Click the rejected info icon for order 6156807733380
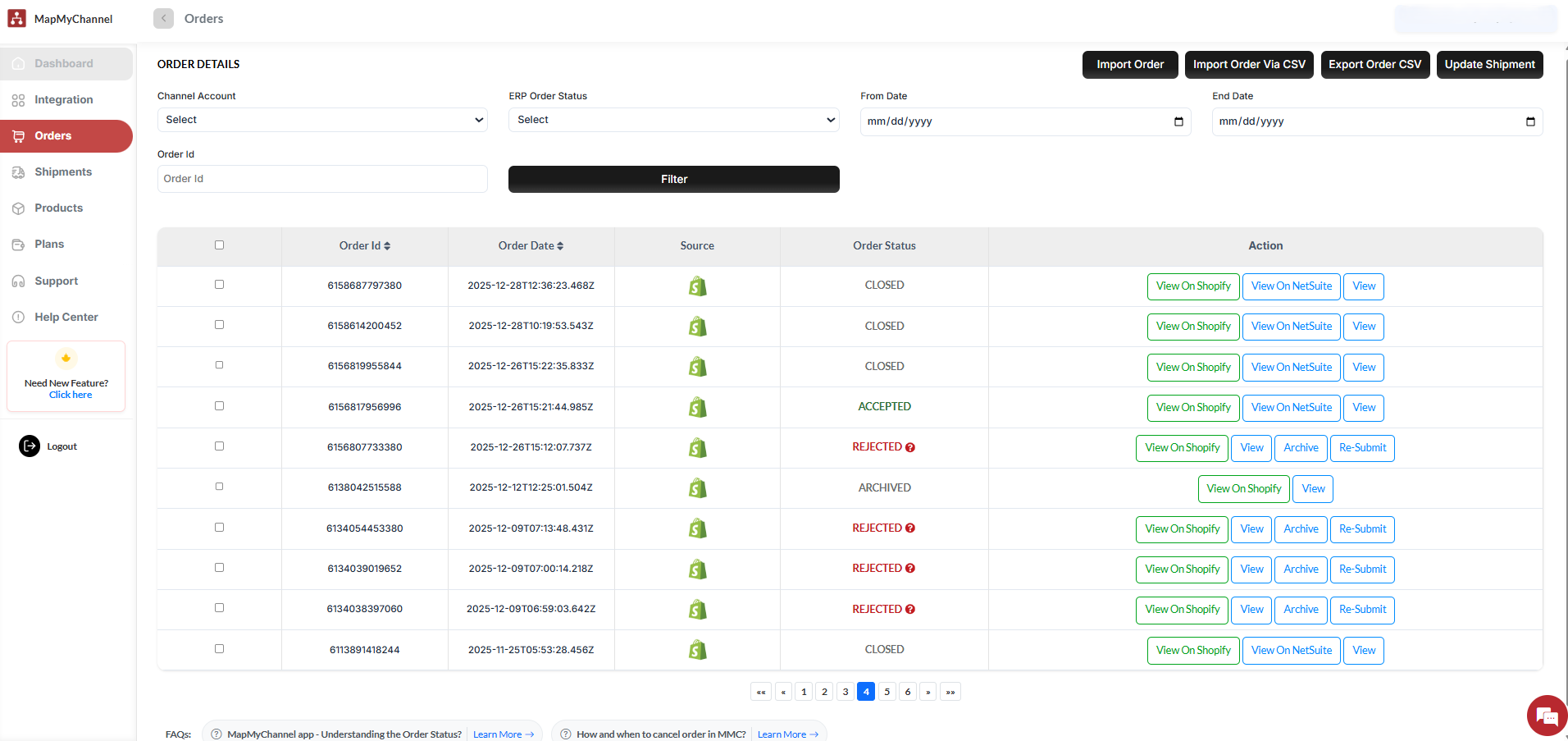Image resolution: width=1568 pixels, height=741 pixels. [910, 447]
